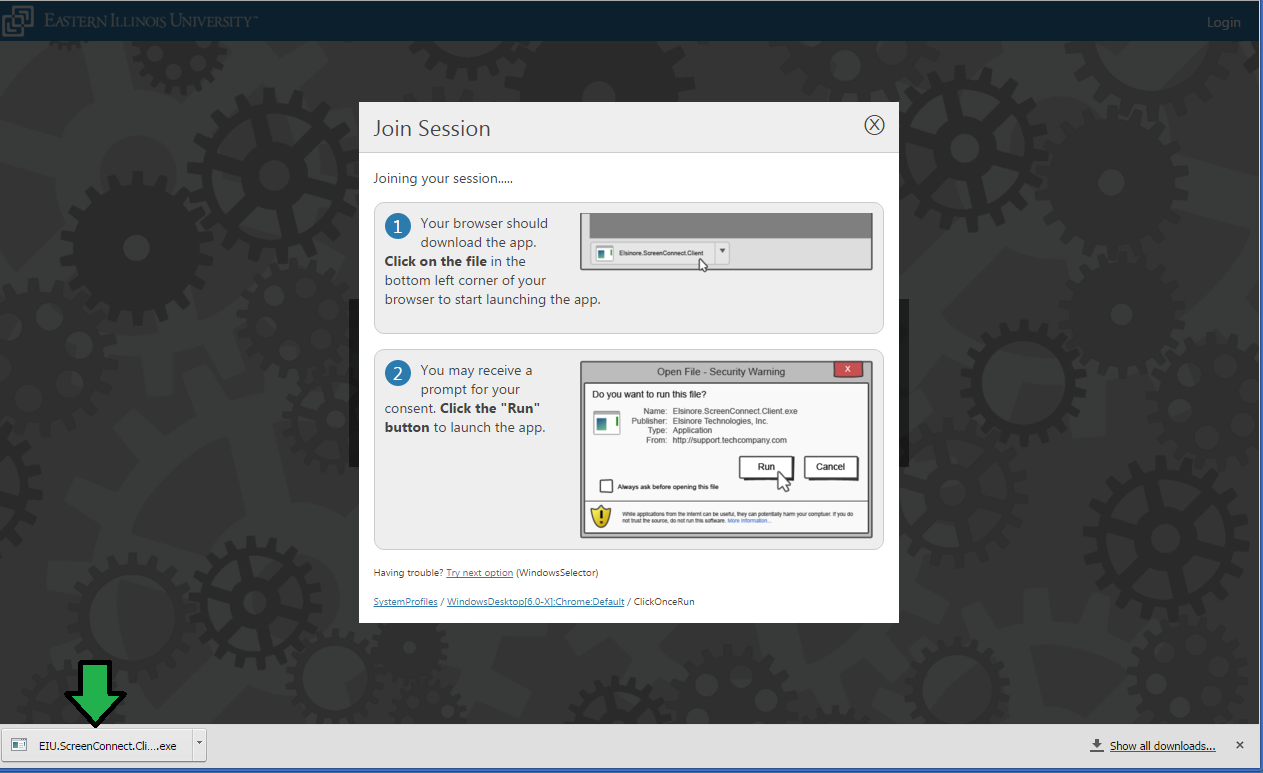Select WindowsDesktop[6.0-X]:Chrome:Default profile link
The image size is (1263, 773).
point(535,602)
